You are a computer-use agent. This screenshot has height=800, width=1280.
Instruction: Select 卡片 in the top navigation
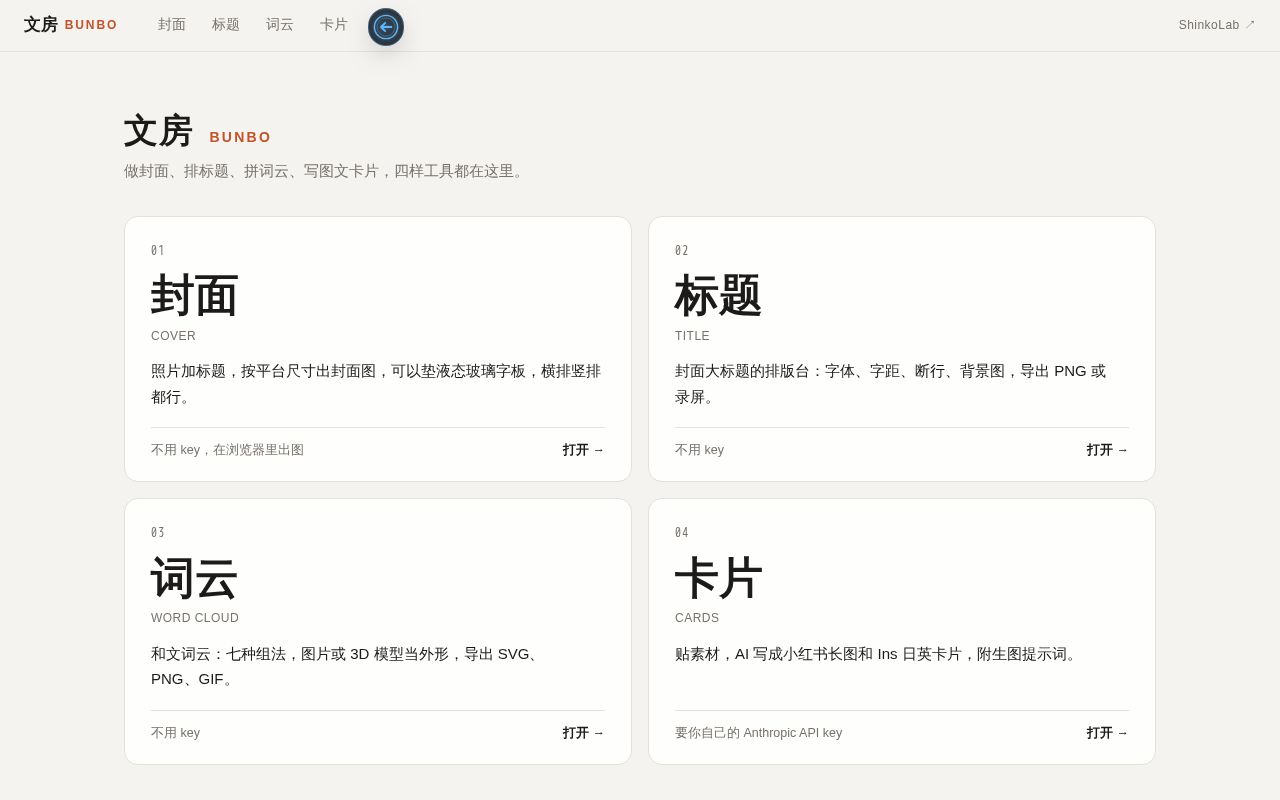coord(334,25)
